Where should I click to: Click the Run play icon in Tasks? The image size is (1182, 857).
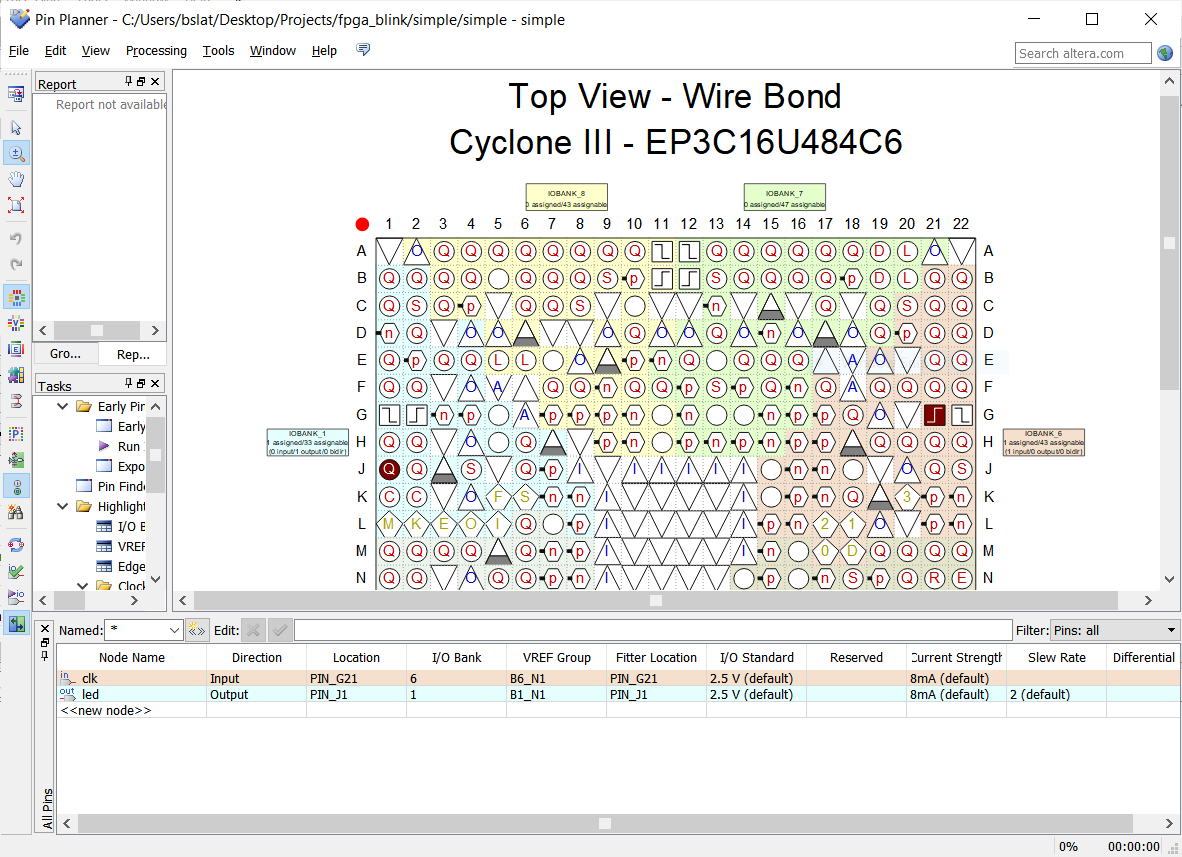click(104, 446)
